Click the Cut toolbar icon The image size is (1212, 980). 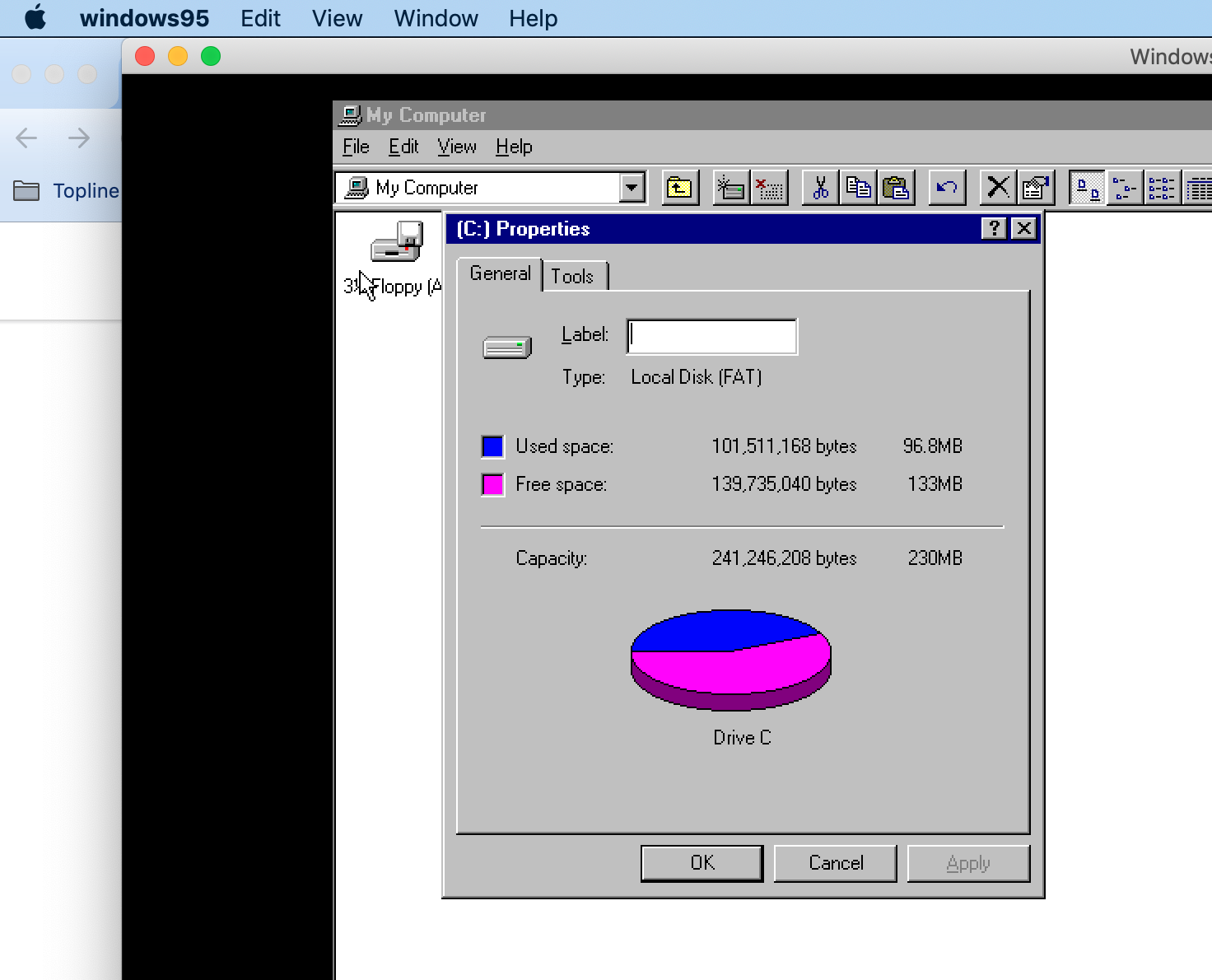click(819, 187)
